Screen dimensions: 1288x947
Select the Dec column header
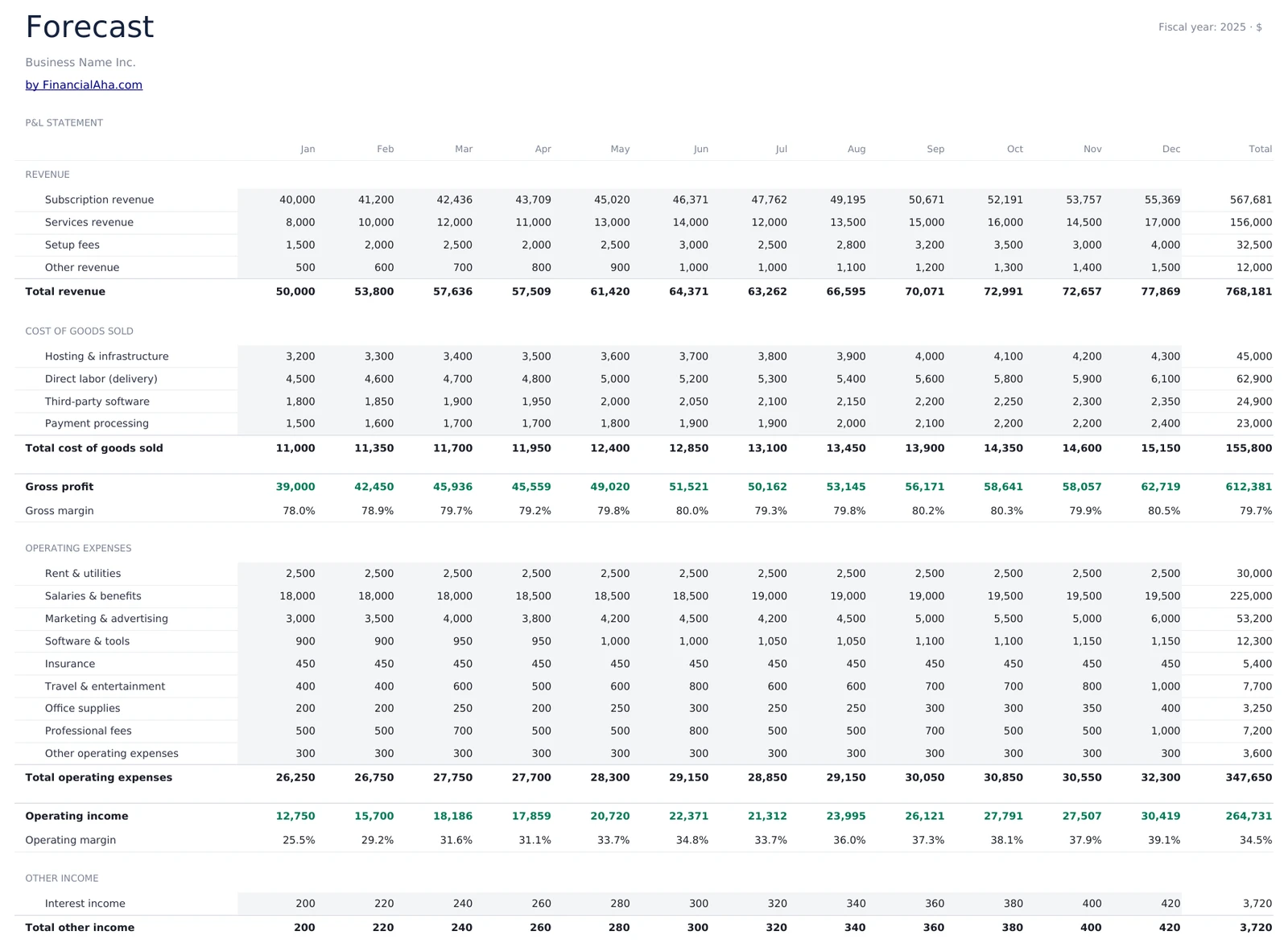pos(1170,149)
